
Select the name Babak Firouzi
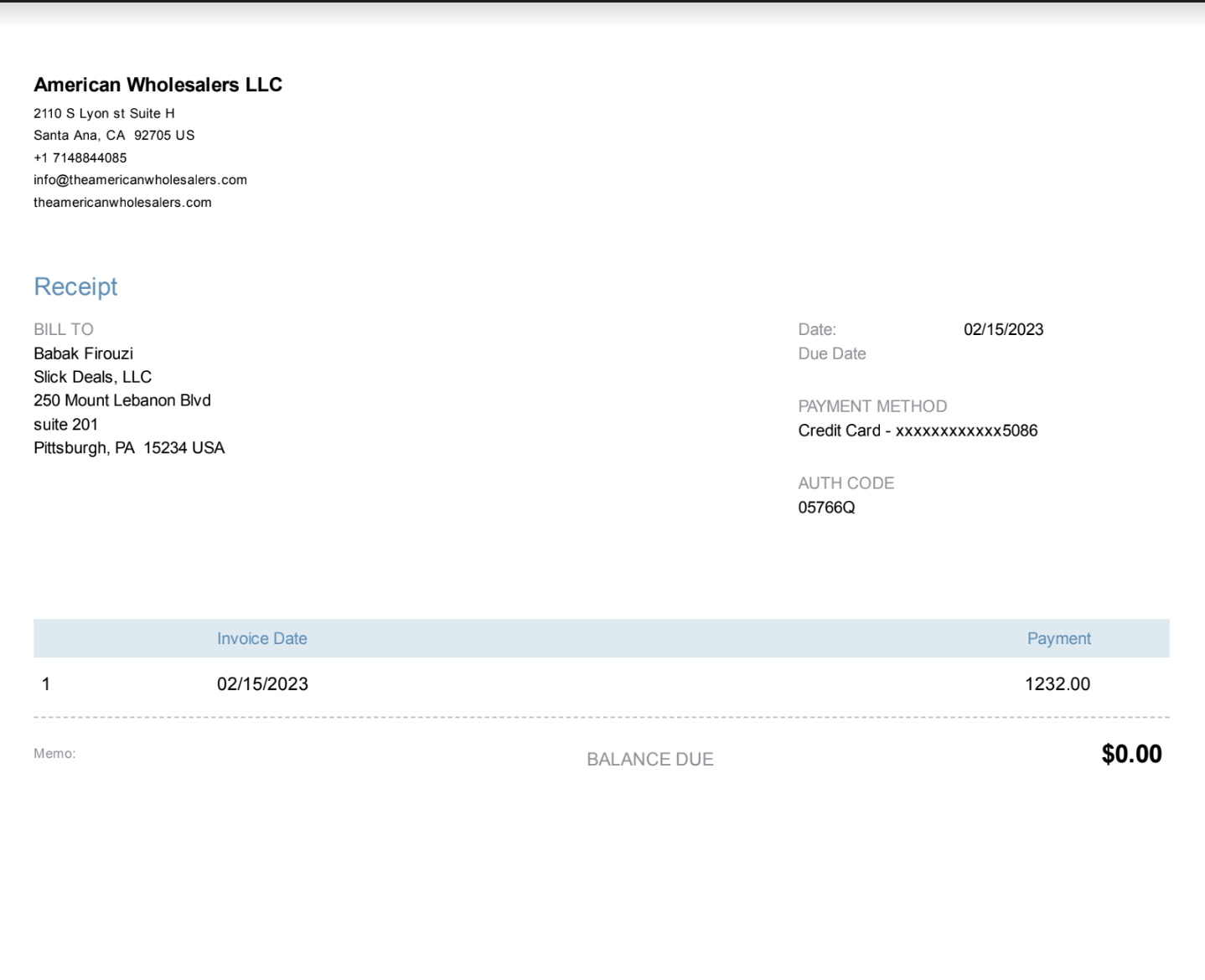tap(83, 353)
